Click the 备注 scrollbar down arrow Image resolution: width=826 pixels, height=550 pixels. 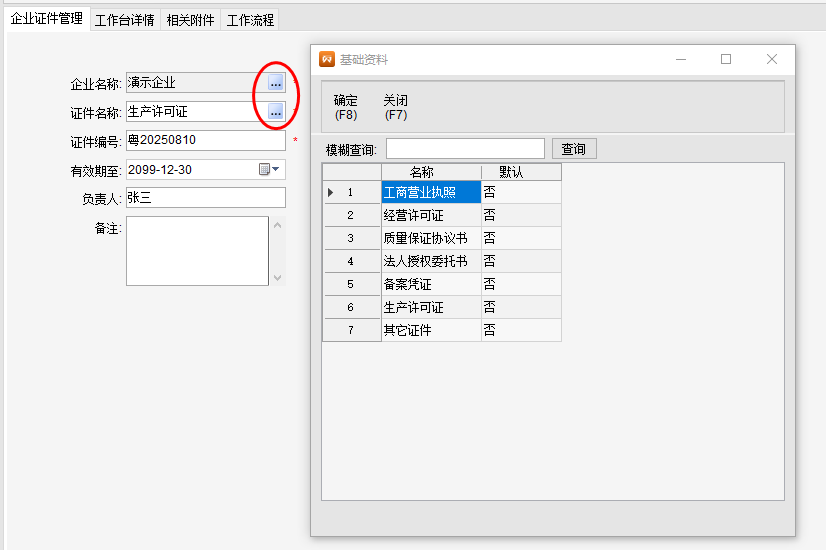click(x=278, y=277)
